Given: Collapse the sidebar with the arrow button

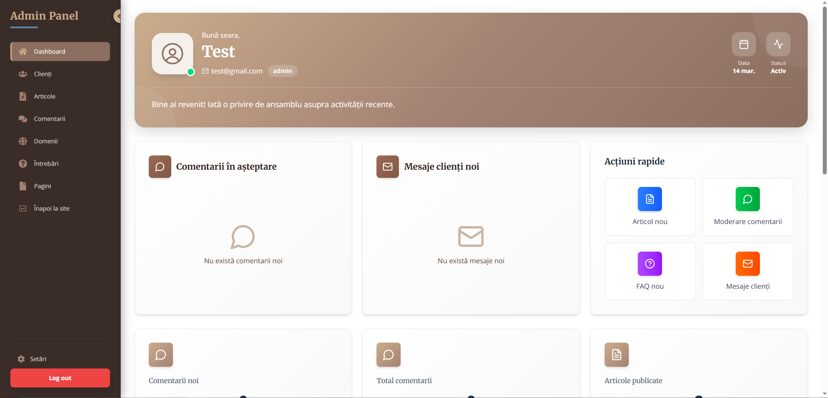Looking at the screenshot, I should [x=117, y=16].
